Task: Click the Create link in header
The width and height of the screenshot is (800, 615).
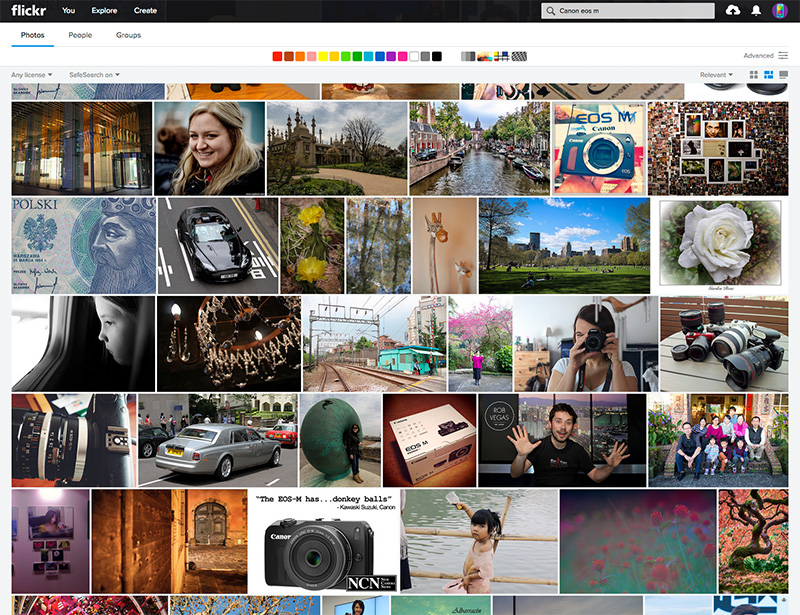Action: 145,10
